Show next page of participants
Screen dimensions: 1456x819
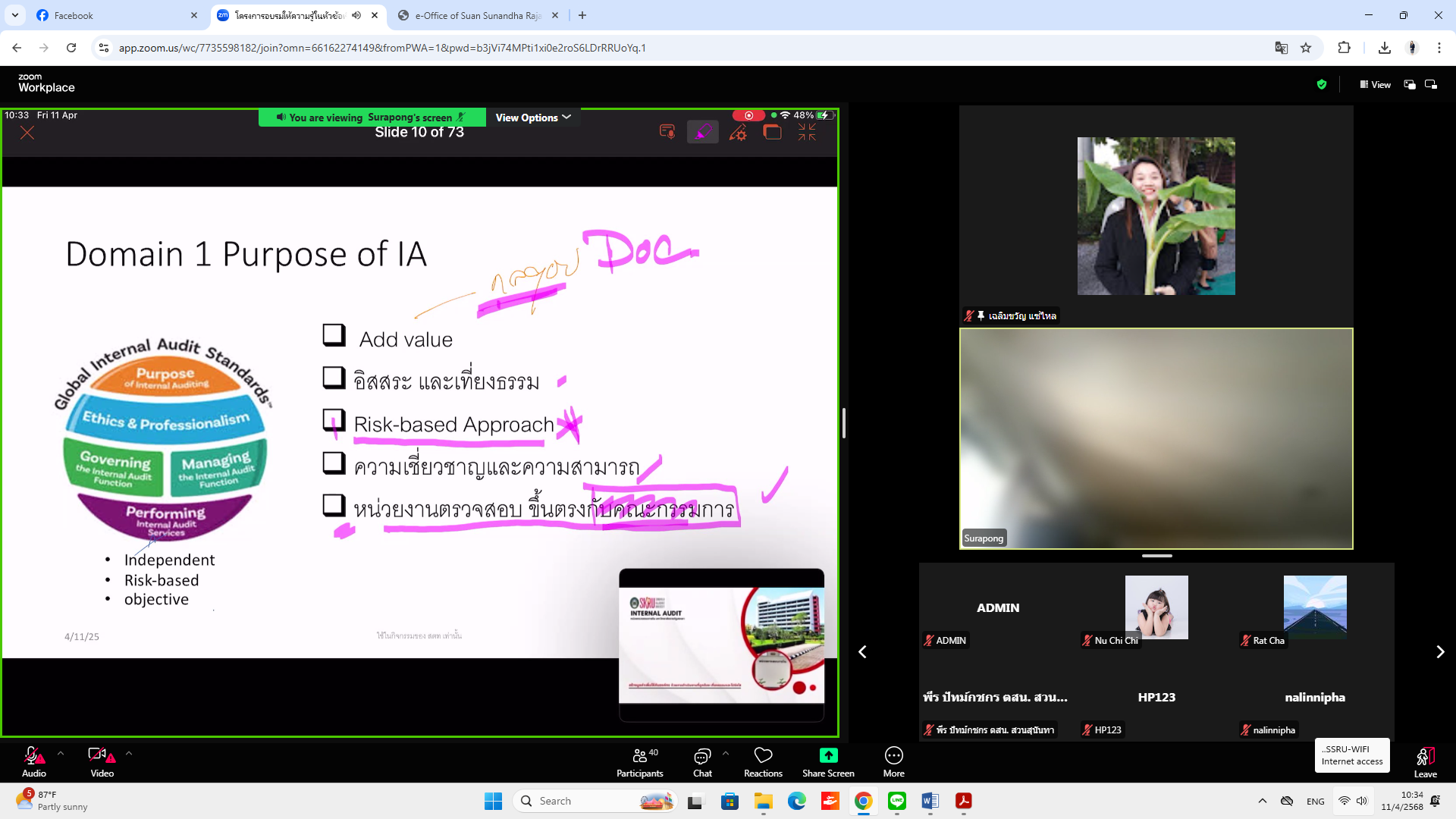(1440, 652)
